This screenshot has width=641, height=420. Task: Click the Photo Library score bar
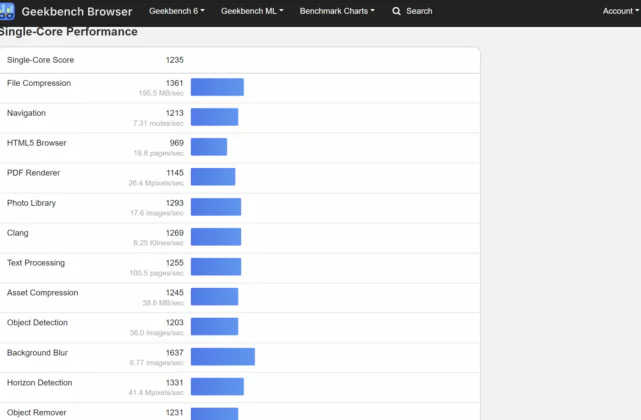(216, 207)
